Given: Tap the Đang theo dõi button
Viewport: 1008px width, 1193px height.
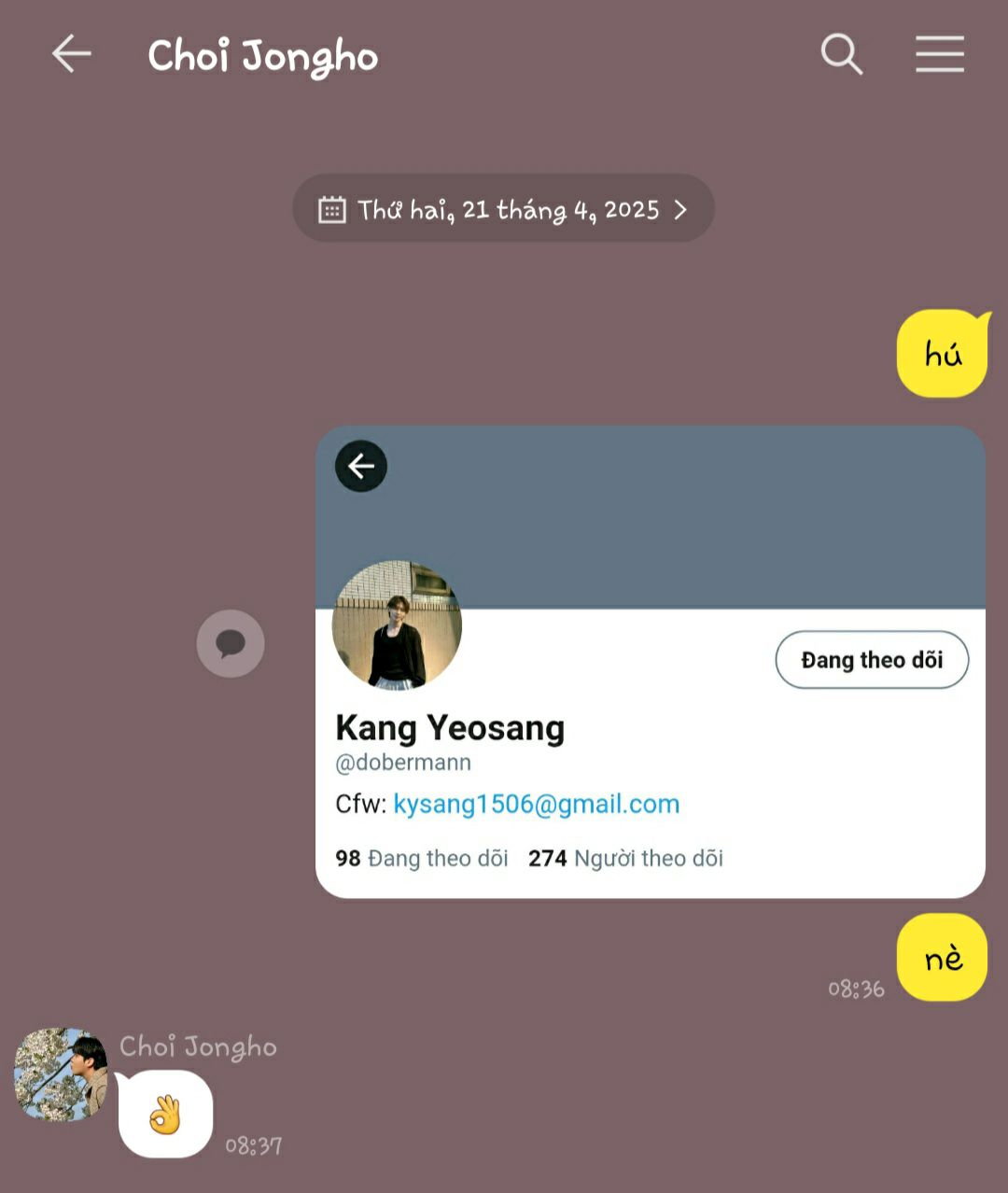Looking at the screenshot, I should click(x=872, y=660).
